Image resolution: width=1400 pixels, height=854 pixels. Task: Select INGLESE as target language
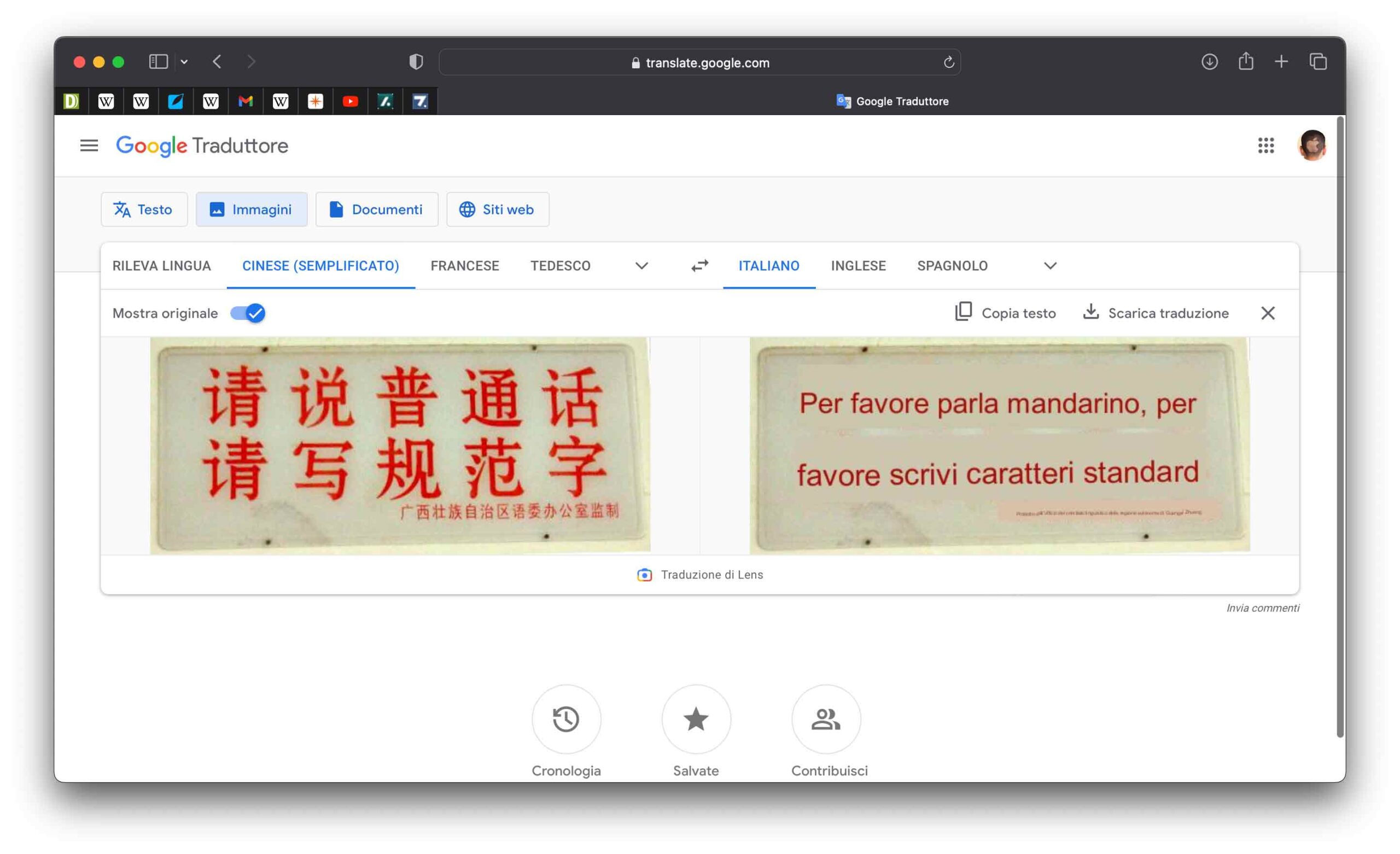pyautogui.click(x=858, y=265)
